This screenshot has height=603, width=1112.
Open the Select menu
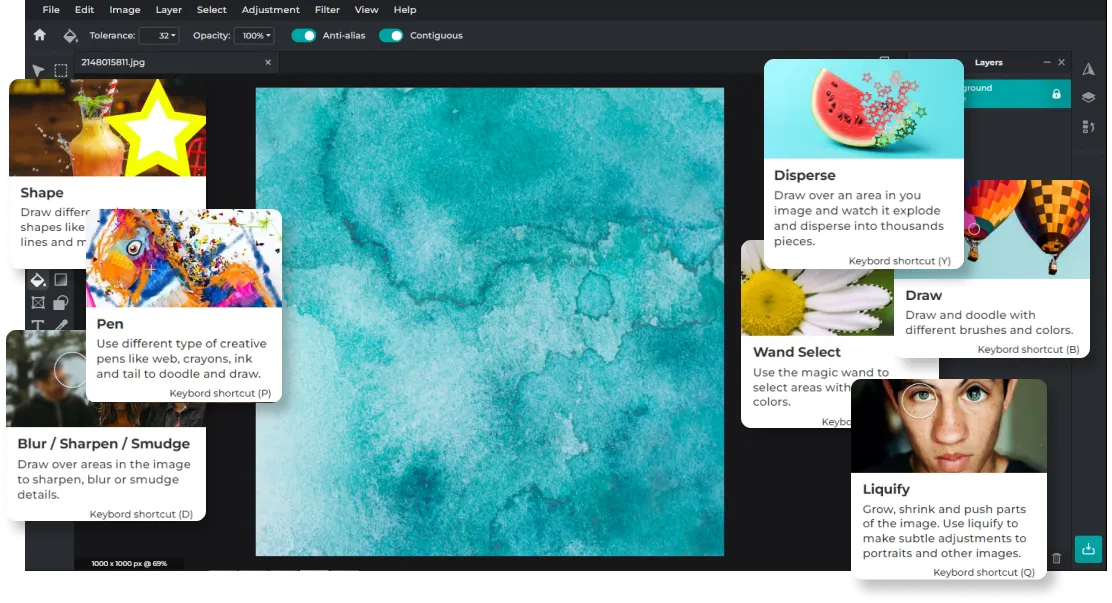point(211,10)
